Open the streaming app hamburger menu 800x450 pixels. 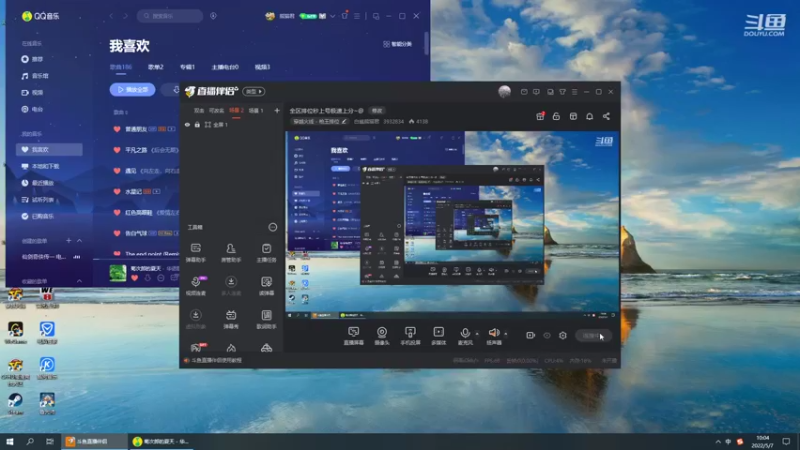574,92
